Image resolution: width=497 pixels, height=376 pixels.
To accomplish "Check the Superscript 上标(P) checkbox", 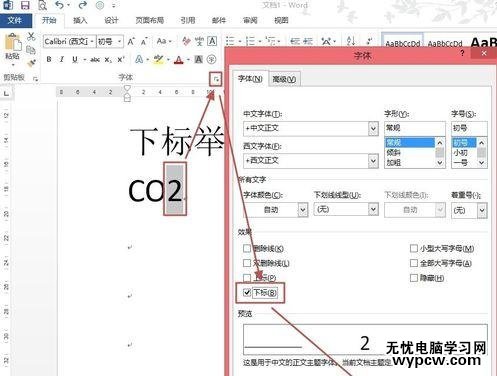I will [x=247, y=278].
